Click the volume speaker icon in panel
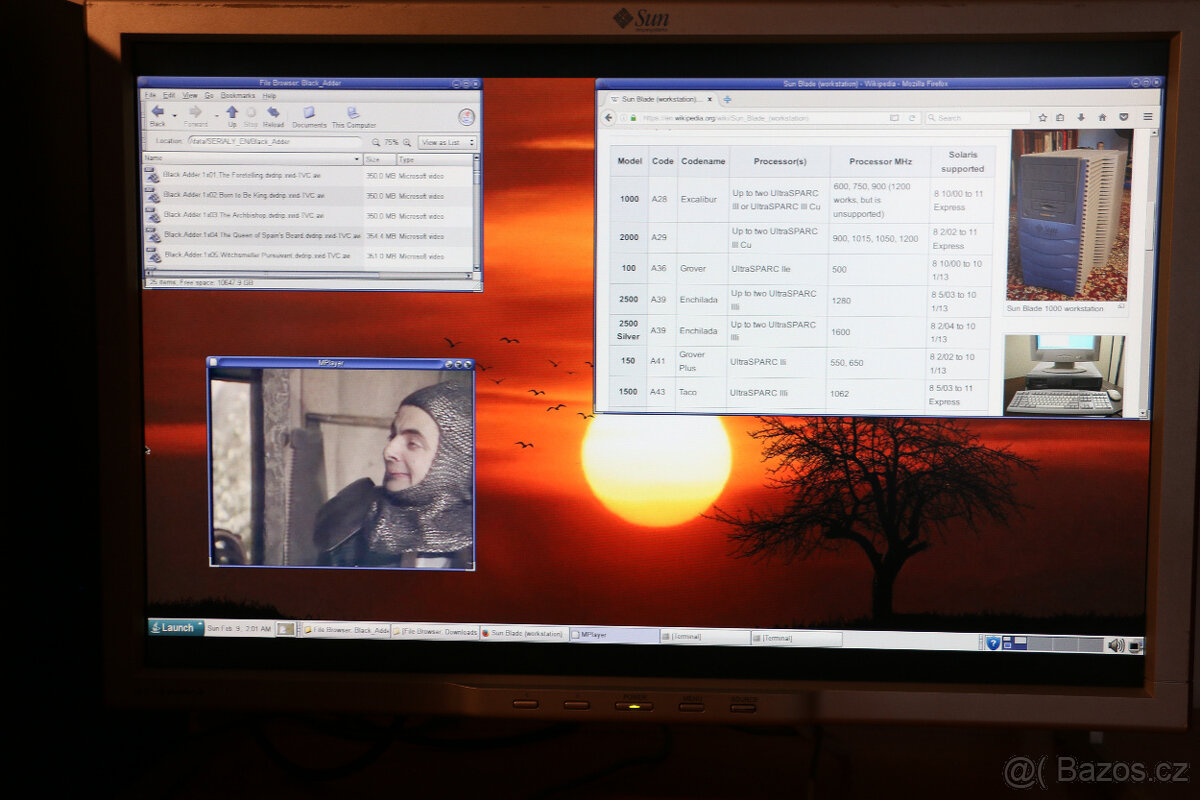 point(1115,645)
